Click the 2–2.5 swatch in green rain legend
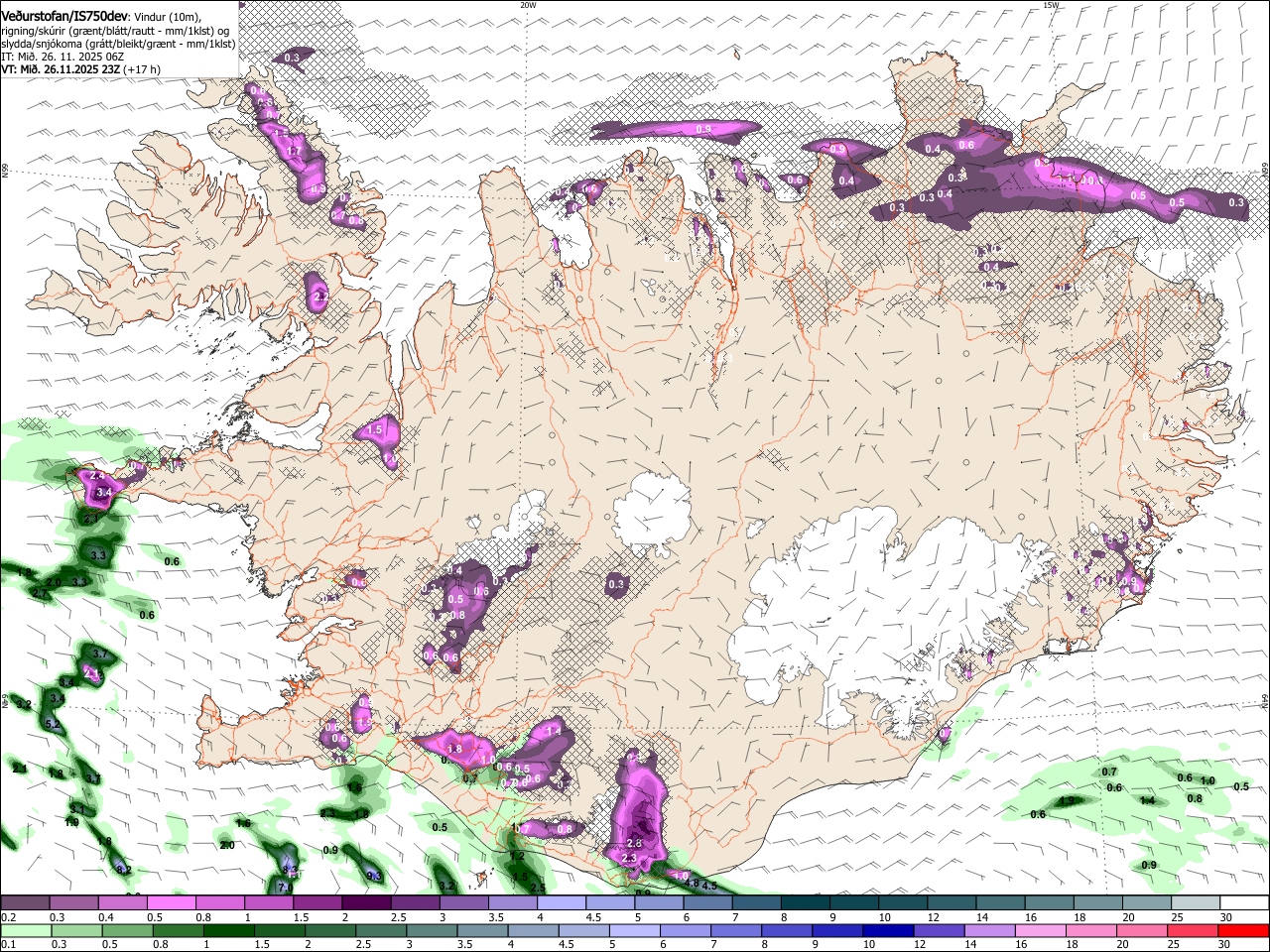 pos(329,930)
